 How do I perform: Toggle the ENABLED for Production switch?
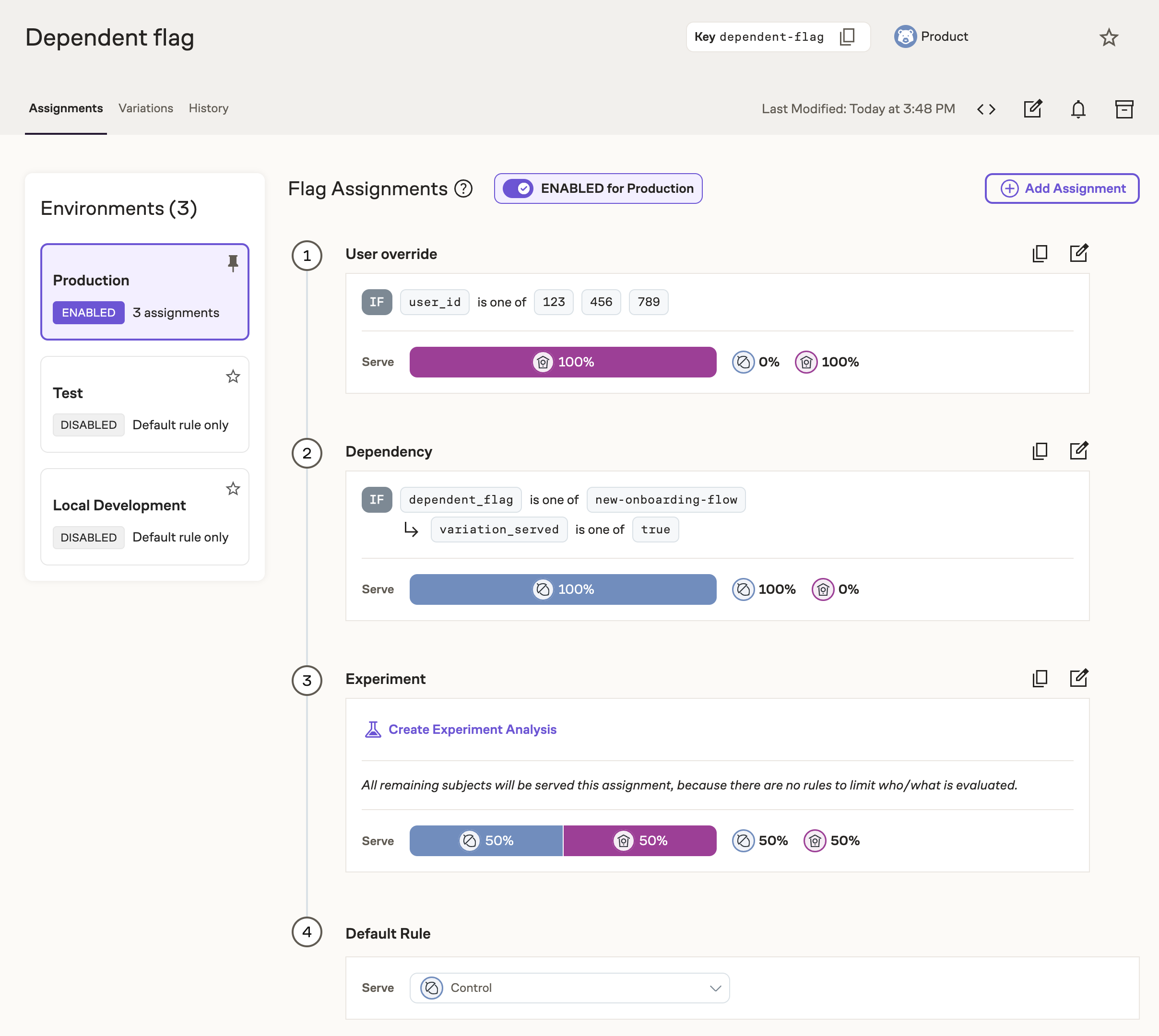[x=517, y=188]
